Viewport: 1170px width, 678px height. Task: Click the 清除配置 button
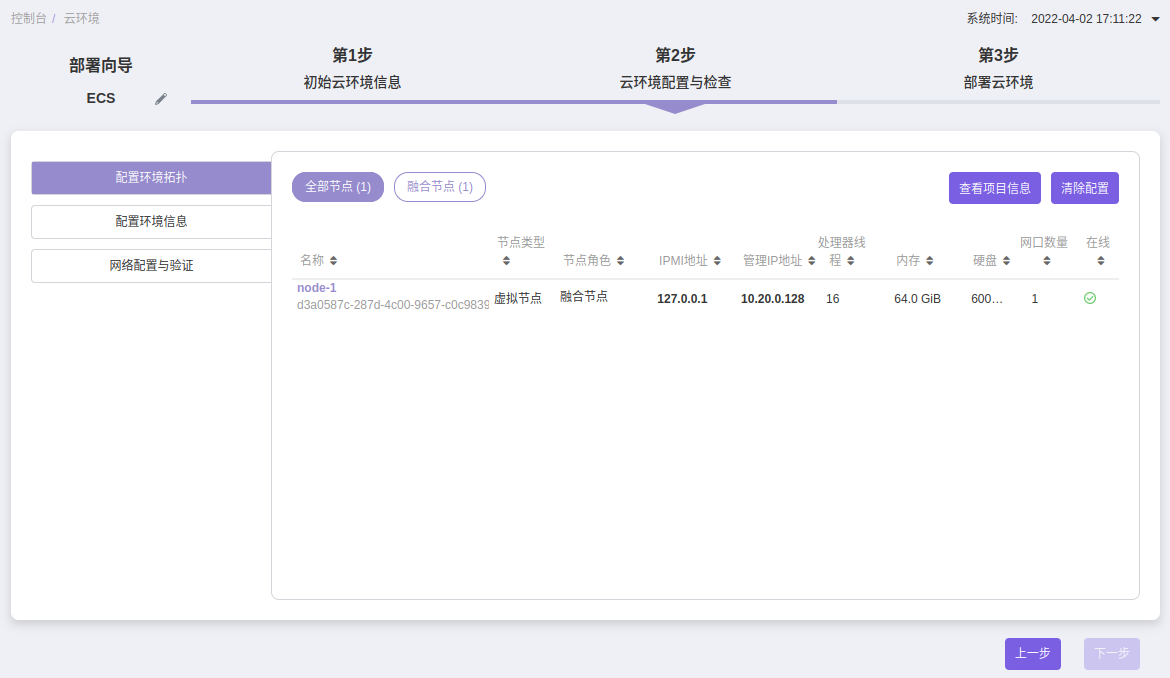pyautogui.click(x=1084, y=188)
